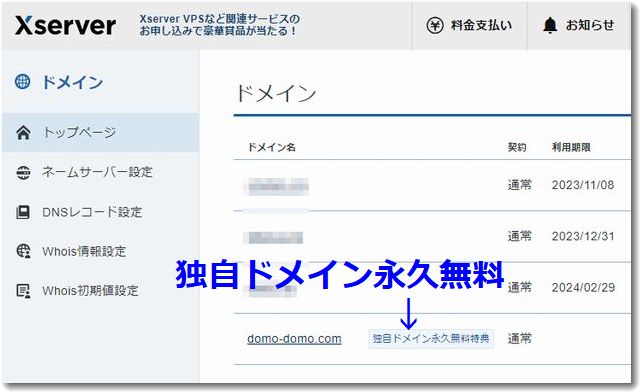
Task: Click 通常 in the domo-domo.com row
Action: (x=520, y=339)
